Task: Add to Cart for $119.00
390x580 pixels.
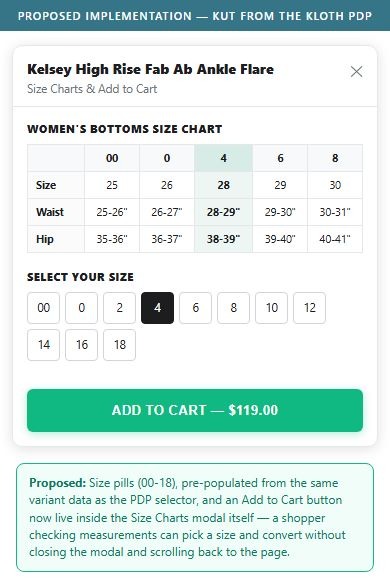Action: 195,410
